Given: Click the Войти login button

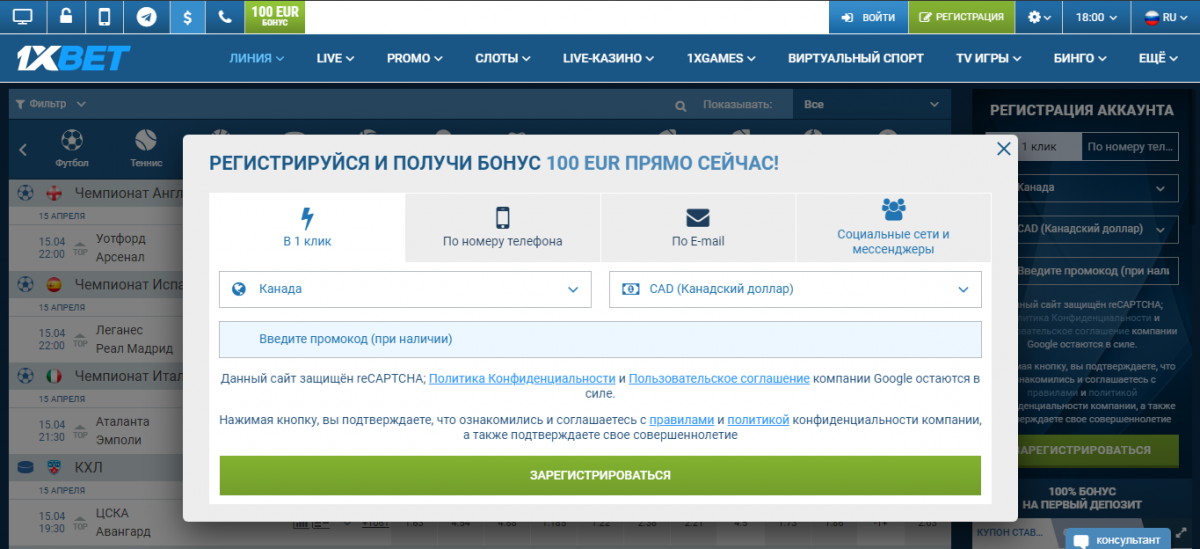Looking at the screenshot, I should coord(867,17).
